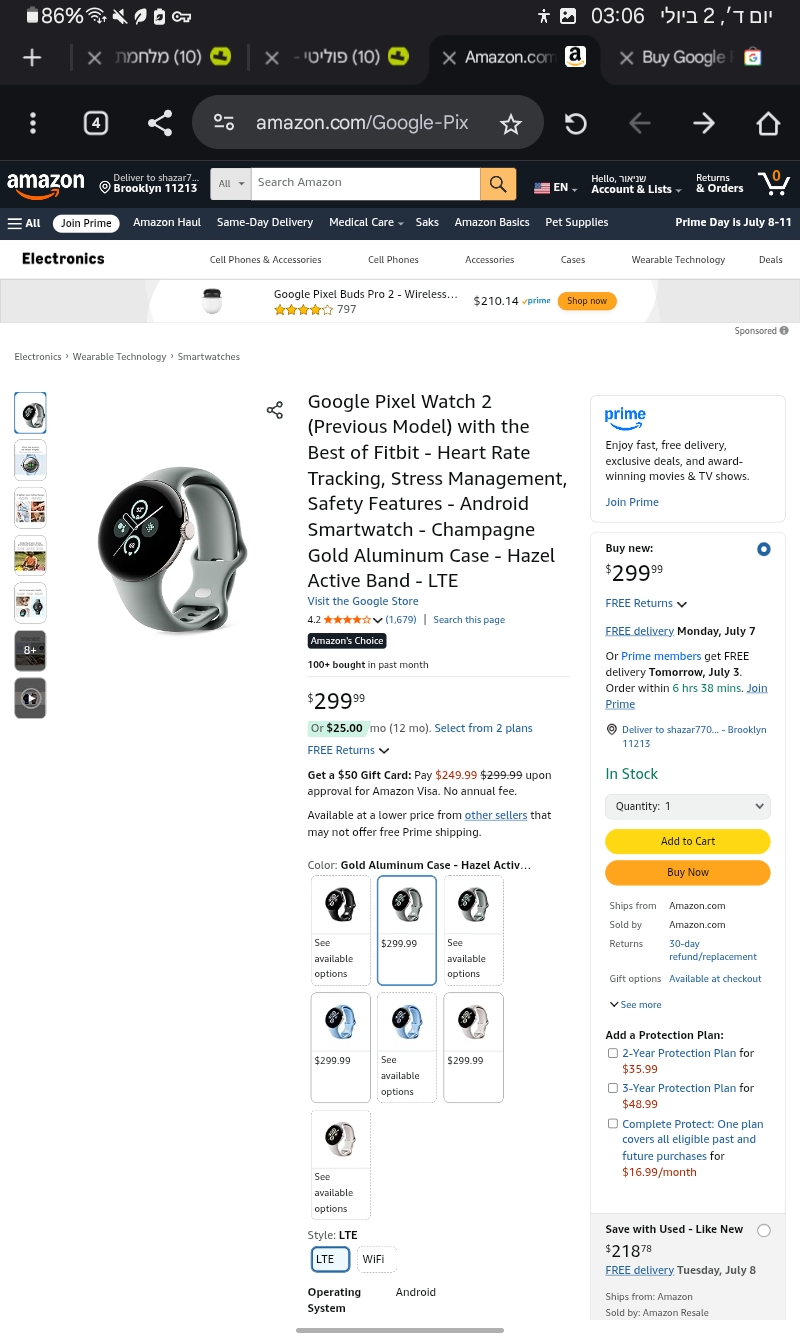800x1340 pixels.
Task: Click the Amazon search magnifier button
Action: tap(498, 184)
